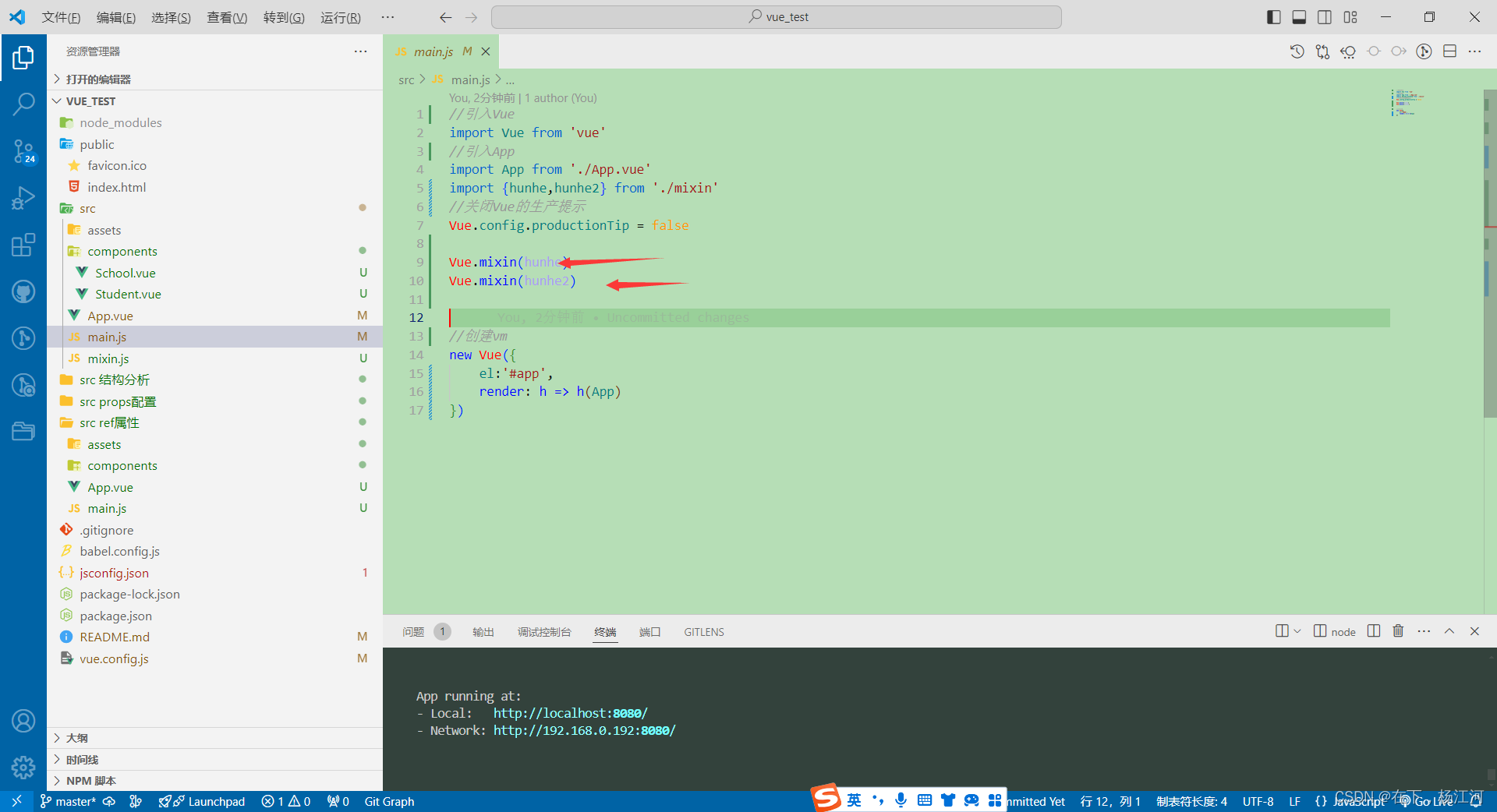Open the 文件(F) menu
The width and height of the screenshot is (1497, 812).
(x=61, y=17)
